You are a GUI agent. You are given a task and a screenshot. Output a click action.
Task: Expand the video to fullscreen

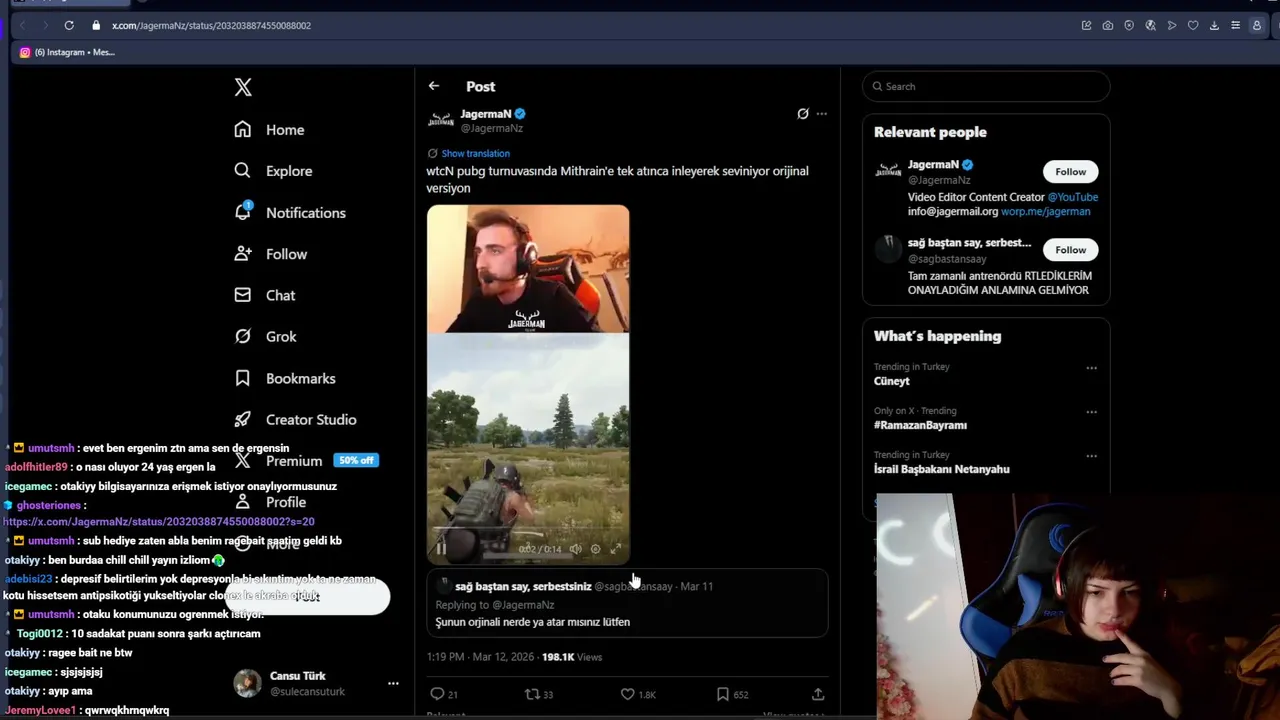(615, 548)
